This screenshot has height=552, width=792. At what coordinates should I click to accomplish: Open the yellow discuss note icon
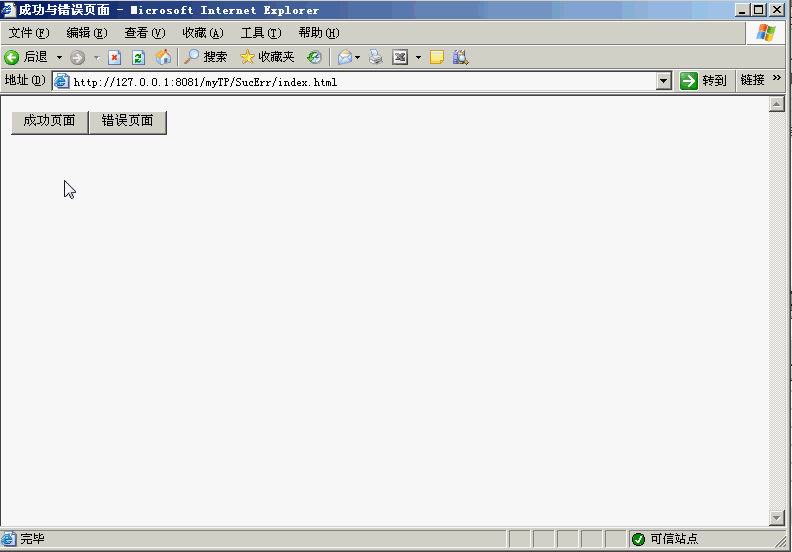point(436,57)
